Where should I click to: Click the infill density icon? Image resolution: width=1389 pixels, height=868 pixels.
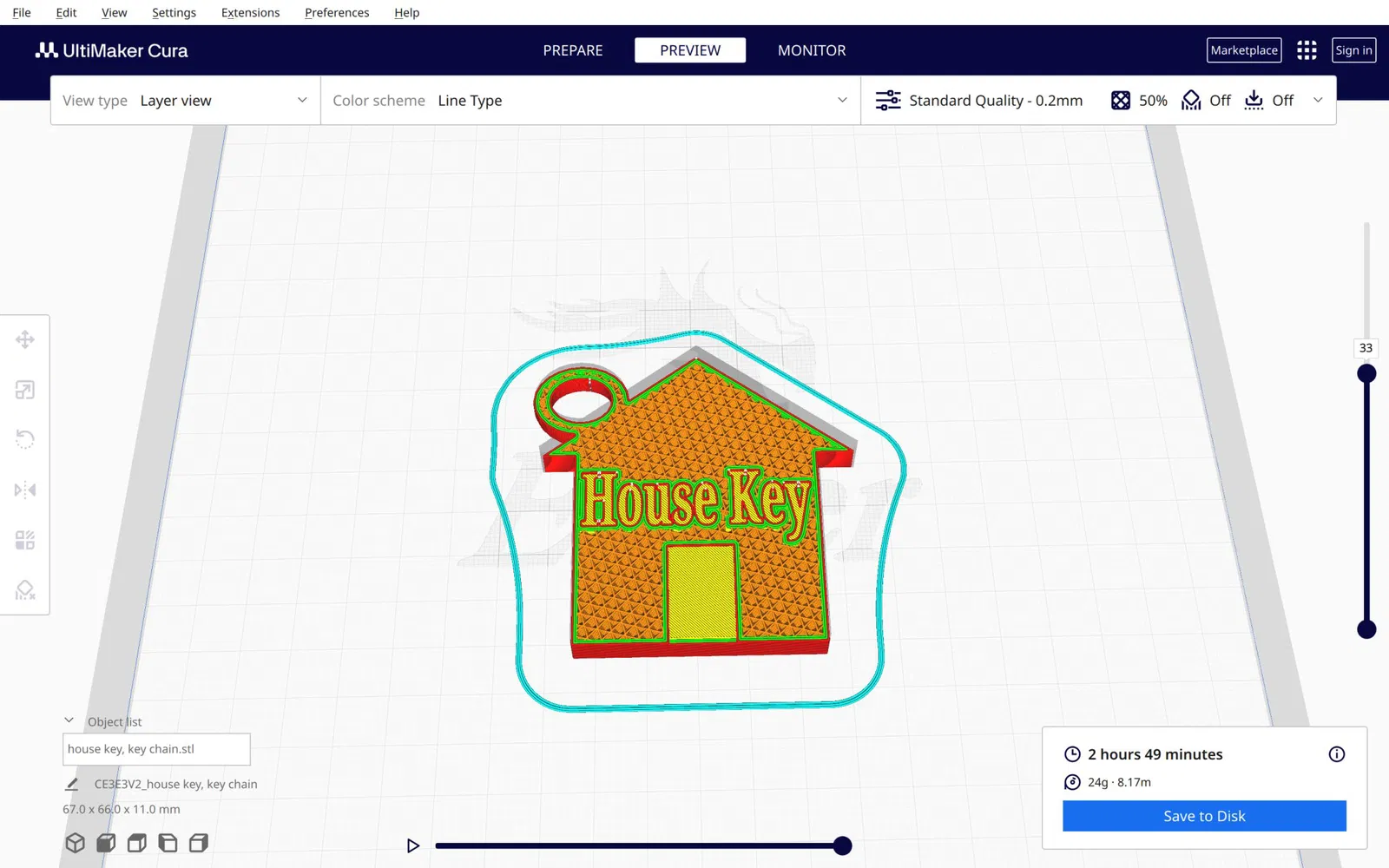tap(1121, 101)
